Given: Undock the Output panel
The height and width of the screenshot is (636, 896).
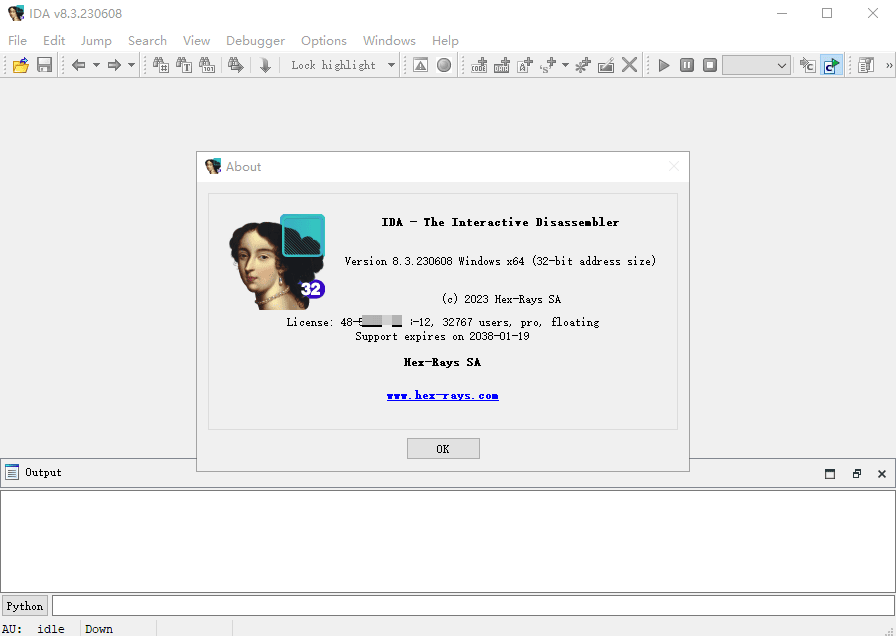Looking at the screenshot, I should click(x=857, y=473).
